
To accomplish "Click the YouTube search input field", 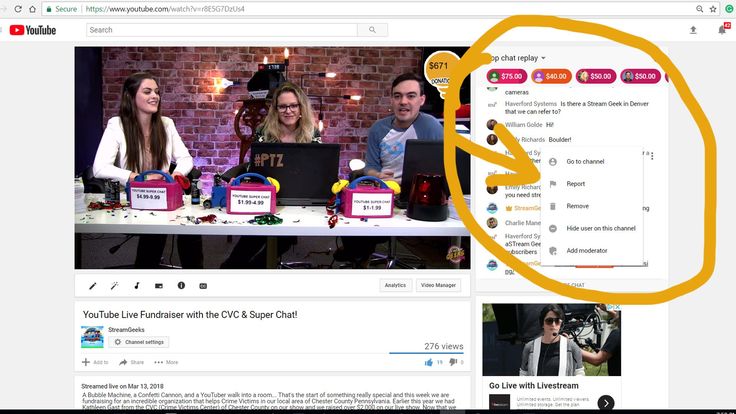I will [x=222, y=30].
